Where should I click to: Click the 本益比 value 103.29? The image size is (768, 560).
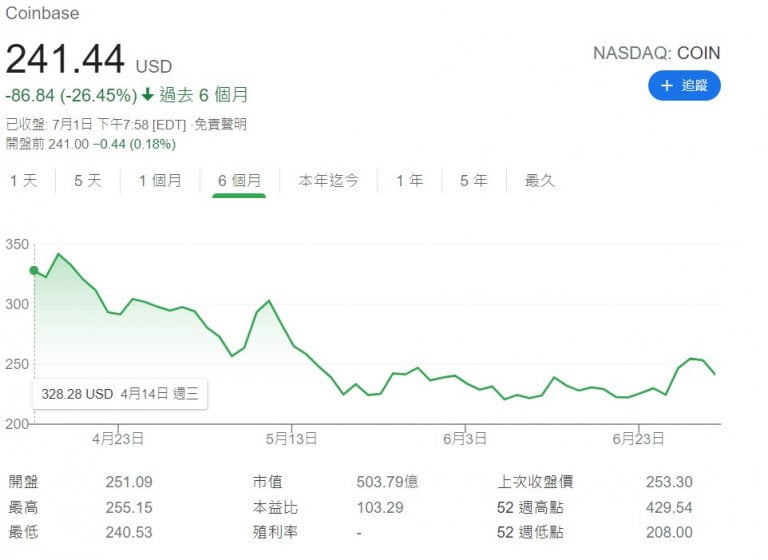(x=380, y=508)
